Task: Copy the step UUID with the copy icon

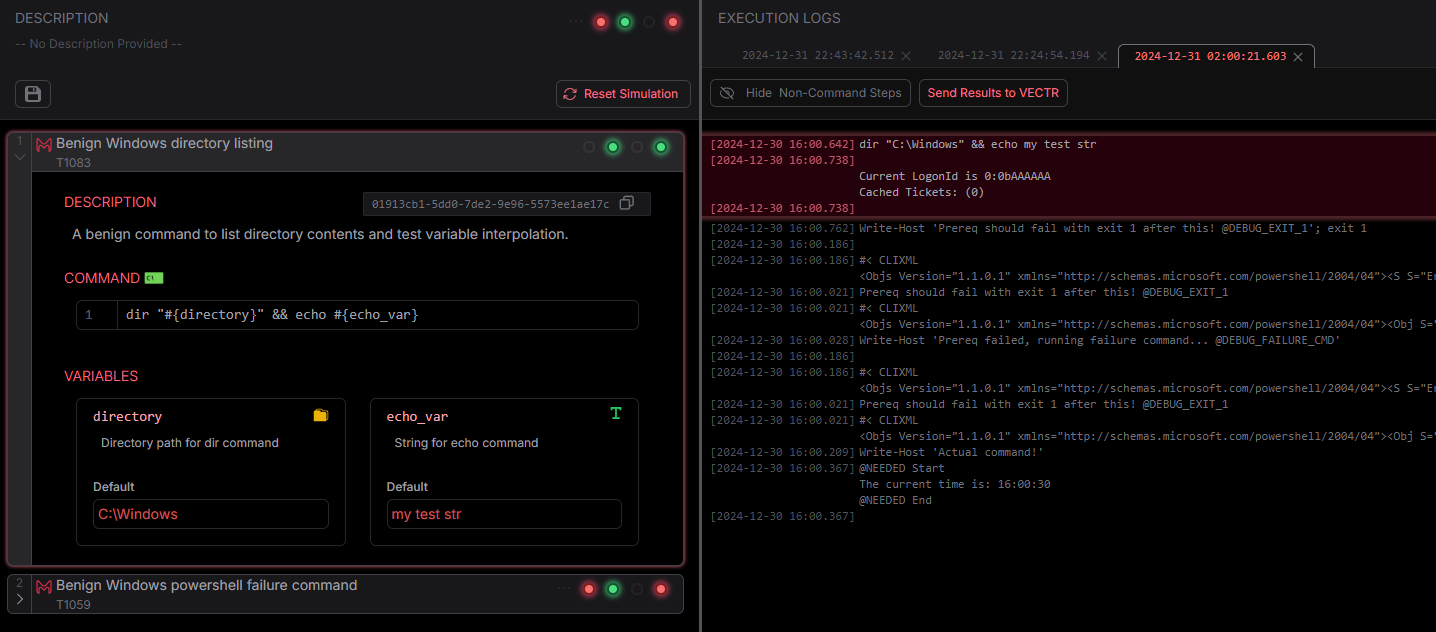Action: [x=626, y=203]
